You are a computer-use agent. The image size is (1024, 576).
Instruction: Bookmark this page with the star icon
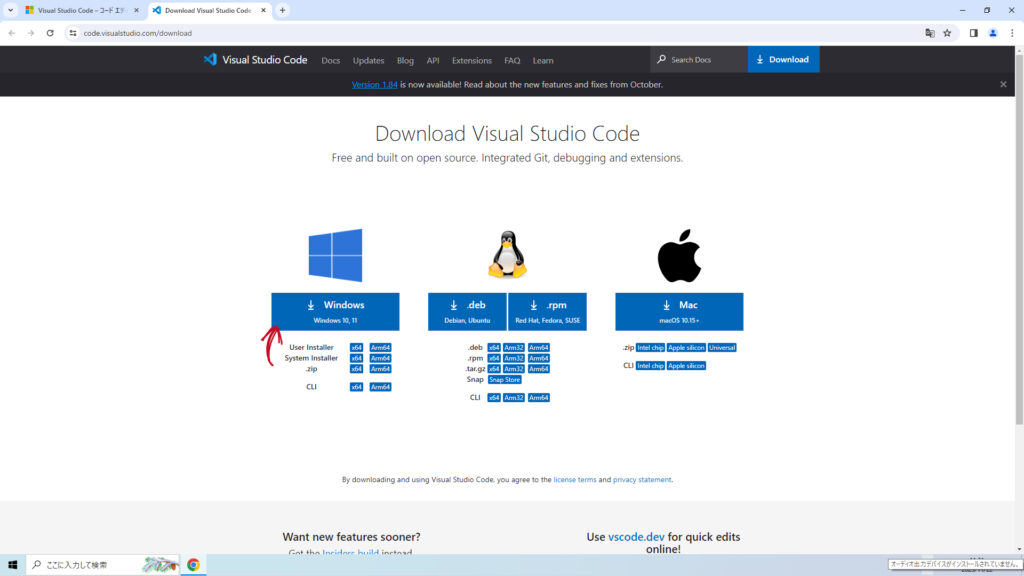(947, 33)
